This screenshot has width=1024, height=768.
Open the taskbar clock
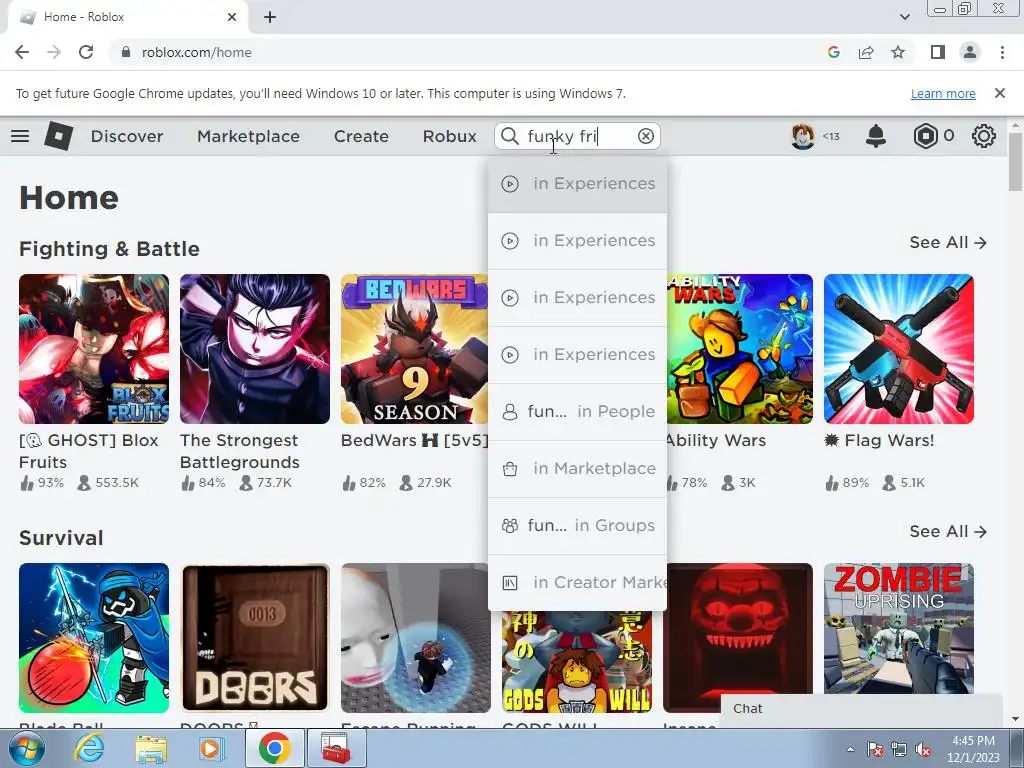973,749
